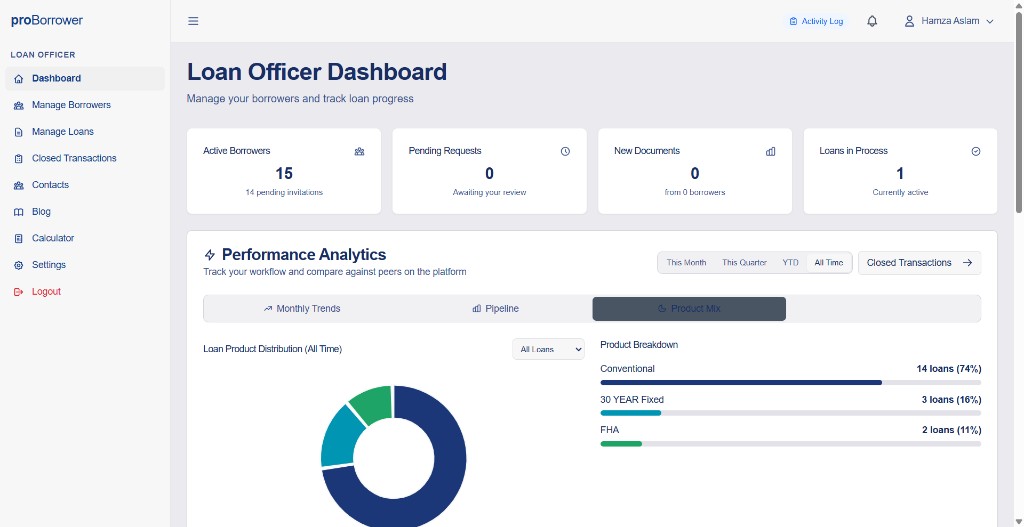Select YTD time range

(790, 263)
